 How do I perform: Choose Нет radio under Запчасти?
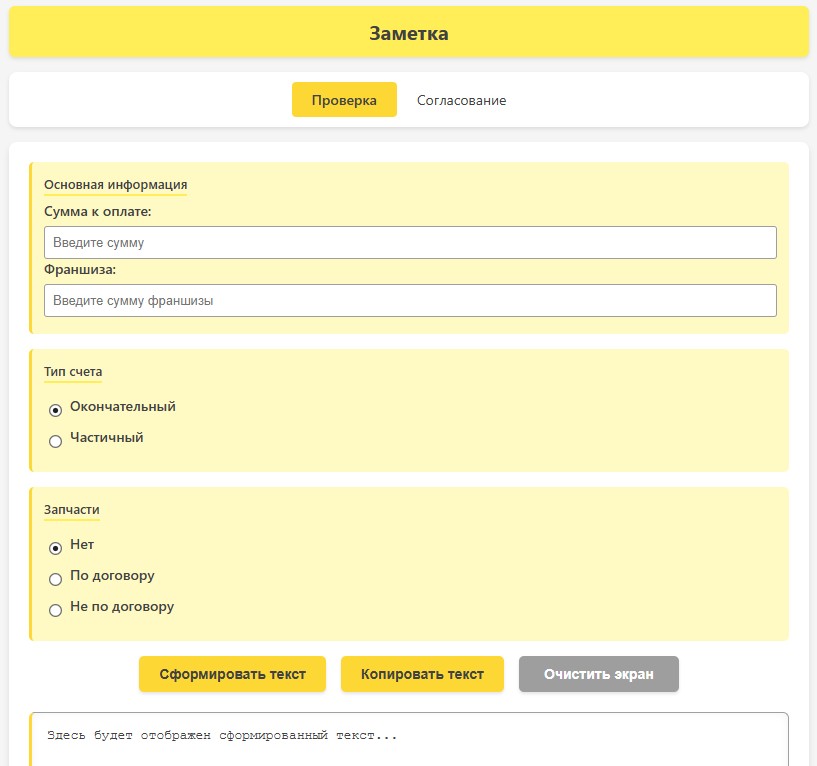click(56, 548)
